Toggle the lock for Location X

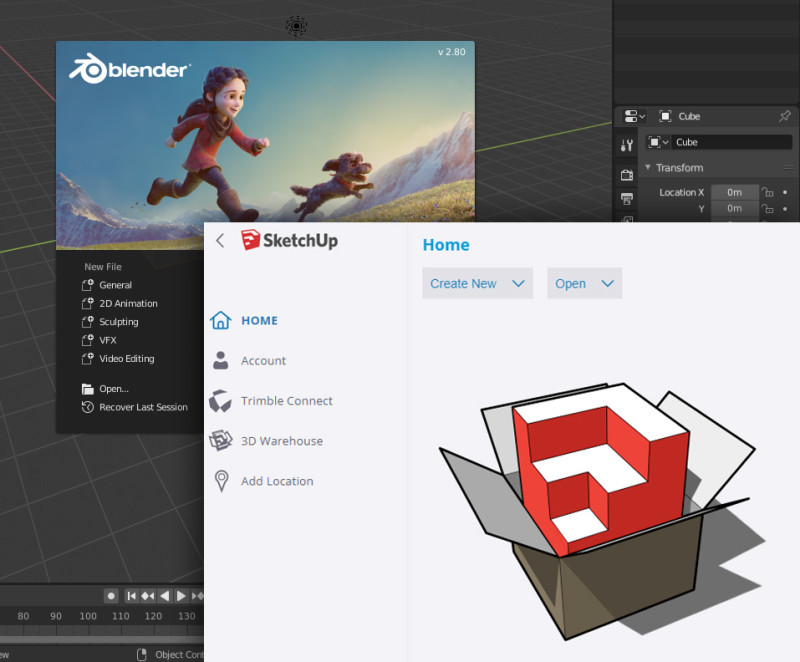[767, 192]
